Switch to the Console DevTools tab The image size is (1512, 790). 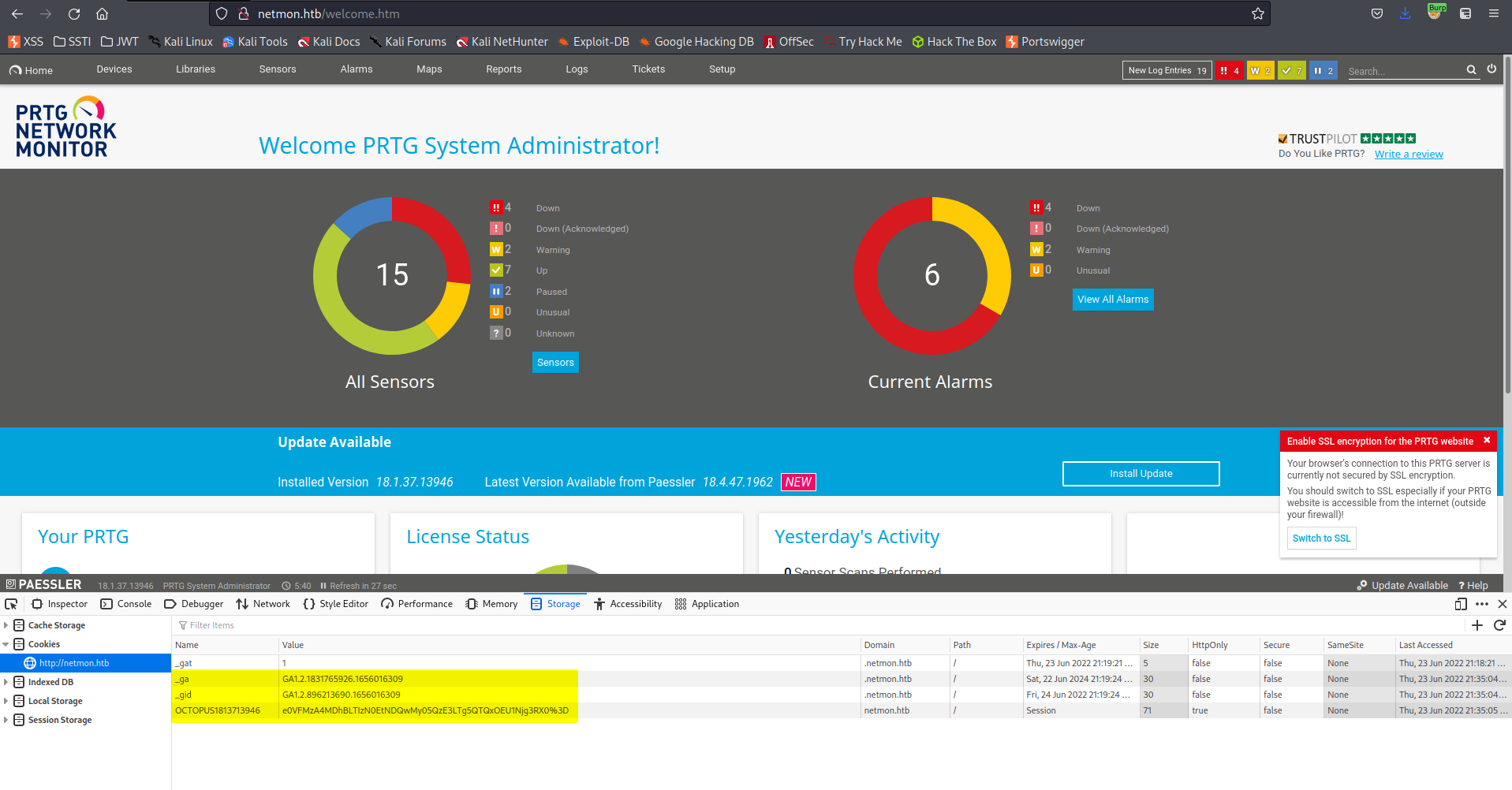click(x=126, y=604)
